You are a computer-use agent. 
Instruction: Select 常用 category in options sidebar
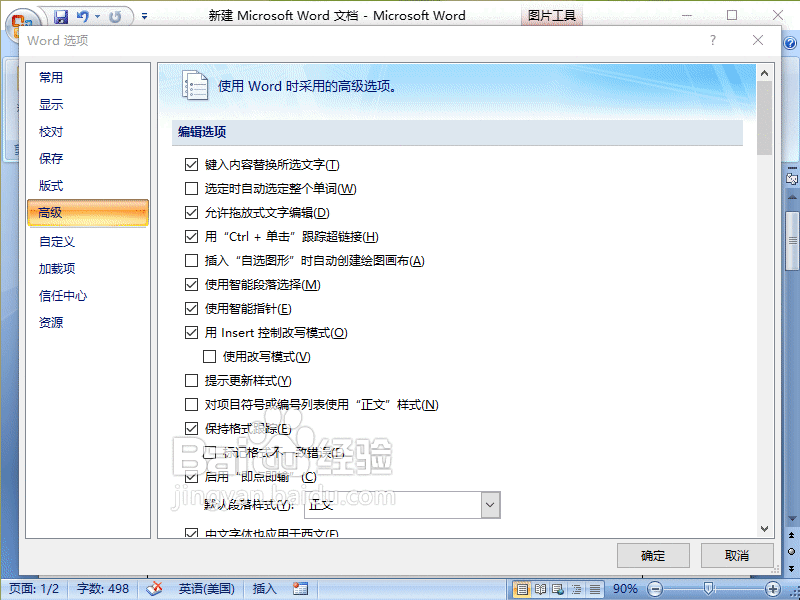click(88, 78)
